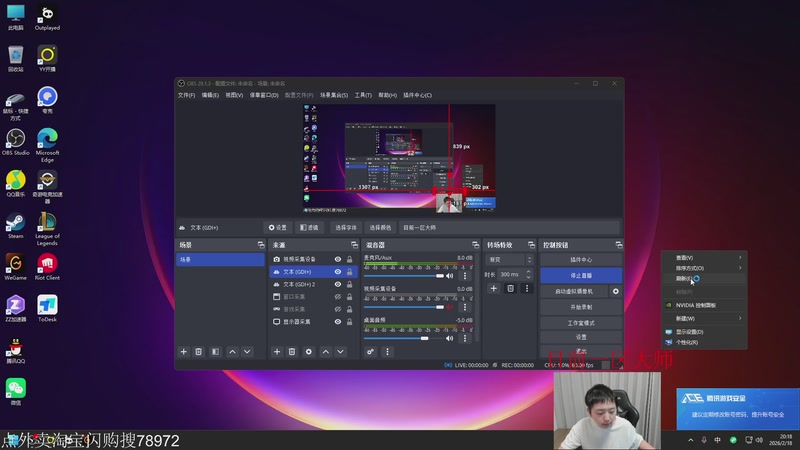
Task: Pop out the 混音器 dock using its float icon
Action: pyautogui.click(x=476, y=245)
